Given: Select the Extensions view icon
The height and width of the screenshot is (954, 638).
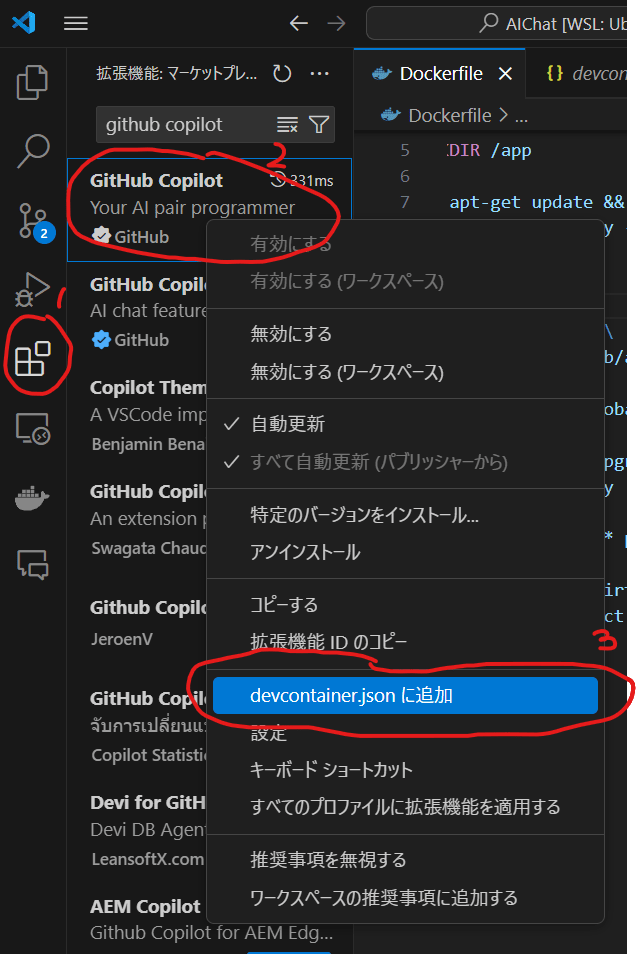Looking at the screenshot, I should coord(32,358).
